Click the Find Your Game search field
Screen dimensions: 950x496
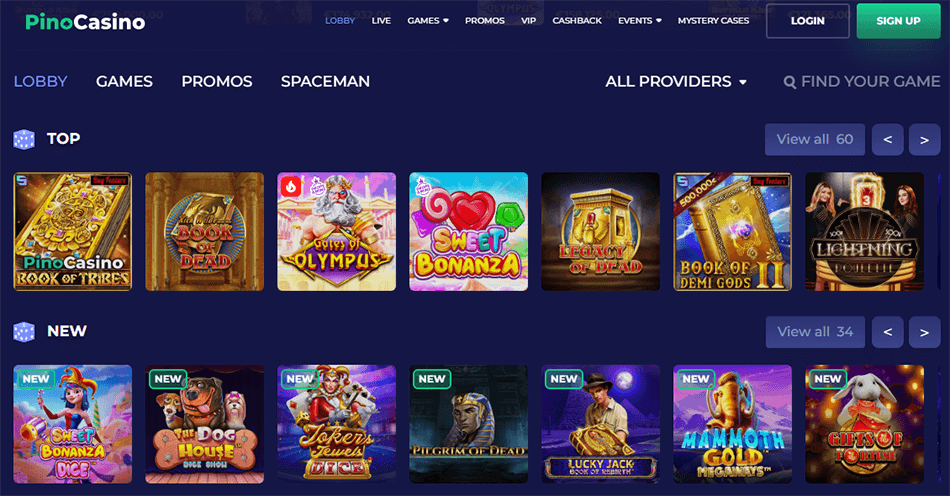point(862,82)
